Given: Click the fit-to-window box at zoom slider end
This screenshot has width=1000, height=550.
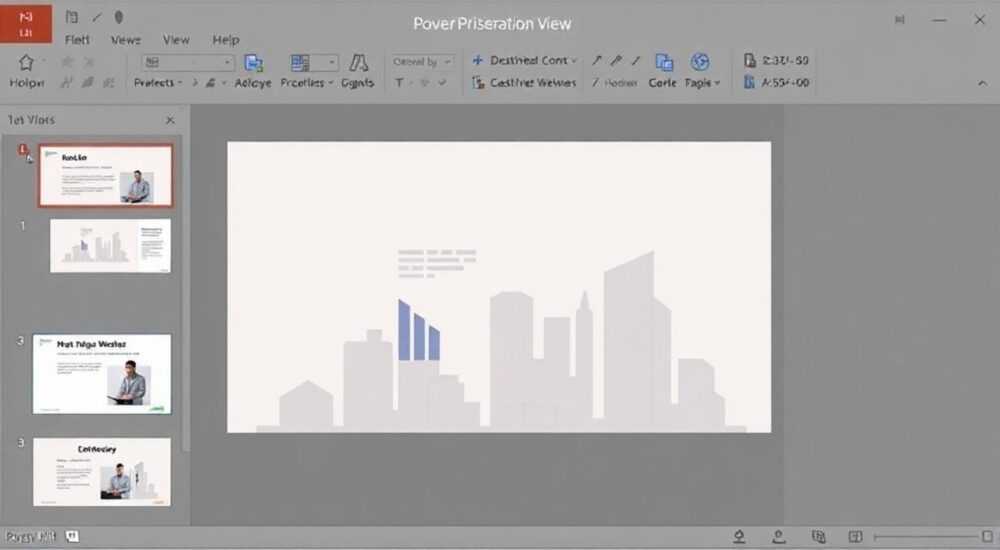Looking at the screenshot, I should 987,537.
